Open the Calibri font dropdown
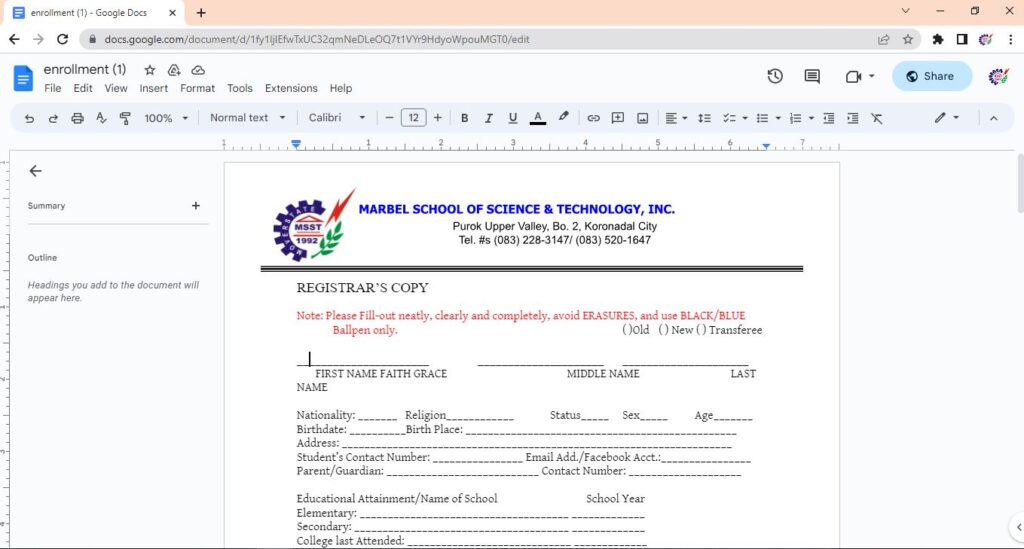The height and width of the screenshot is (549, 1024). 336,118
